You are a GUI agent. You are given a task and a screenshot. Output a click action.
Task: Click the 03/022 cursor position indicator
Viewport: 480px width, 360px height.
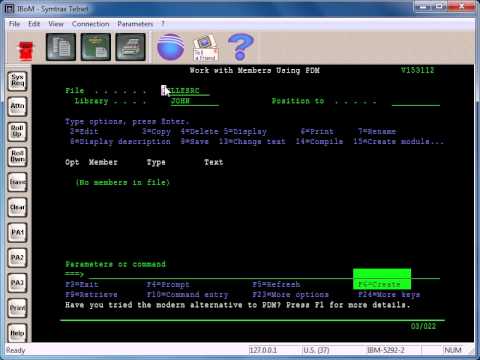tap(423, 326)
